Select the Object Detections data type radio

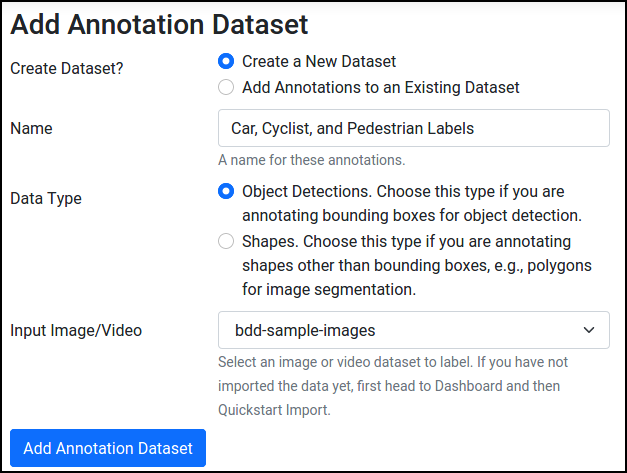(x=226, y=191)
